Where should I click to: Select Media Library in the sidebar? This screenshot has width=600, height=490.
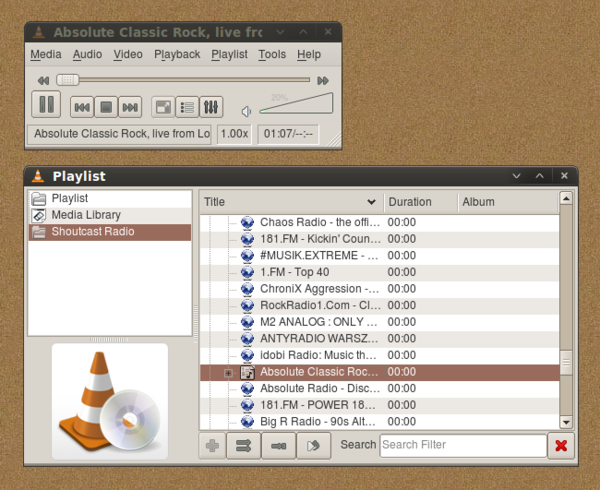(x=110, y=215)
